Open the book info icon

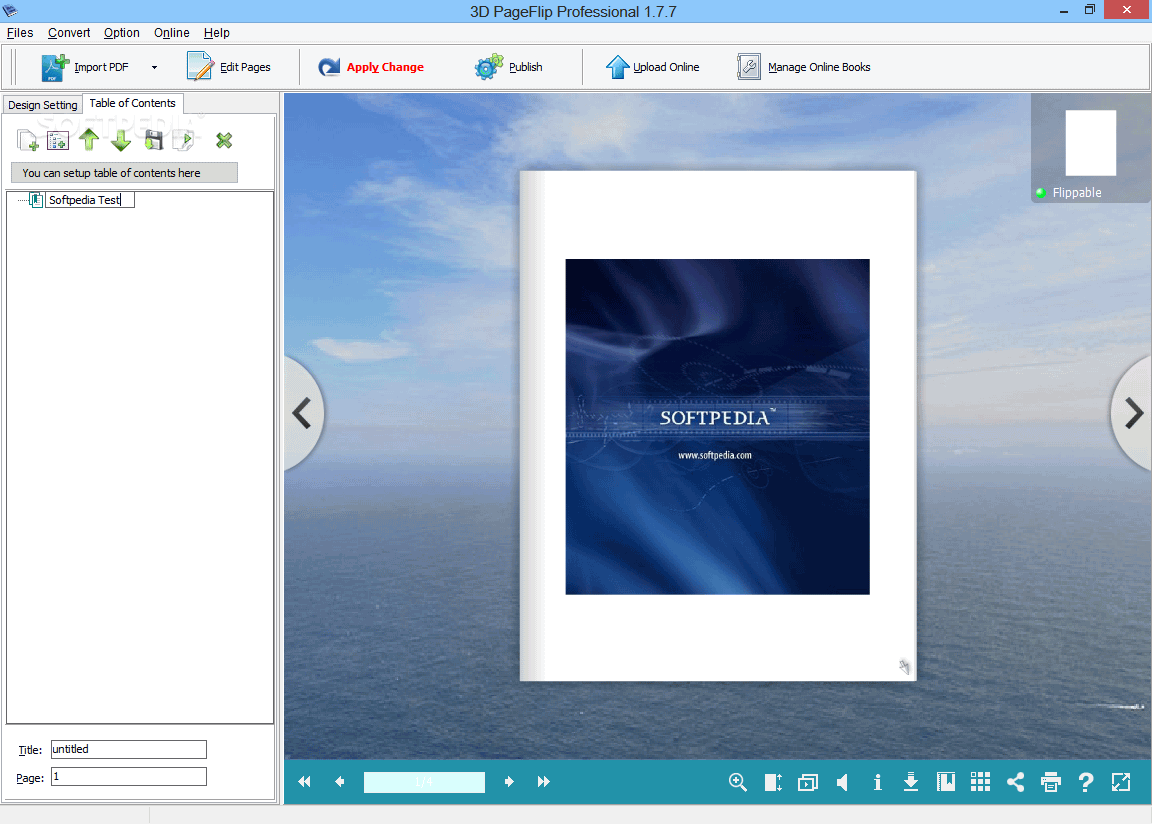877,782
